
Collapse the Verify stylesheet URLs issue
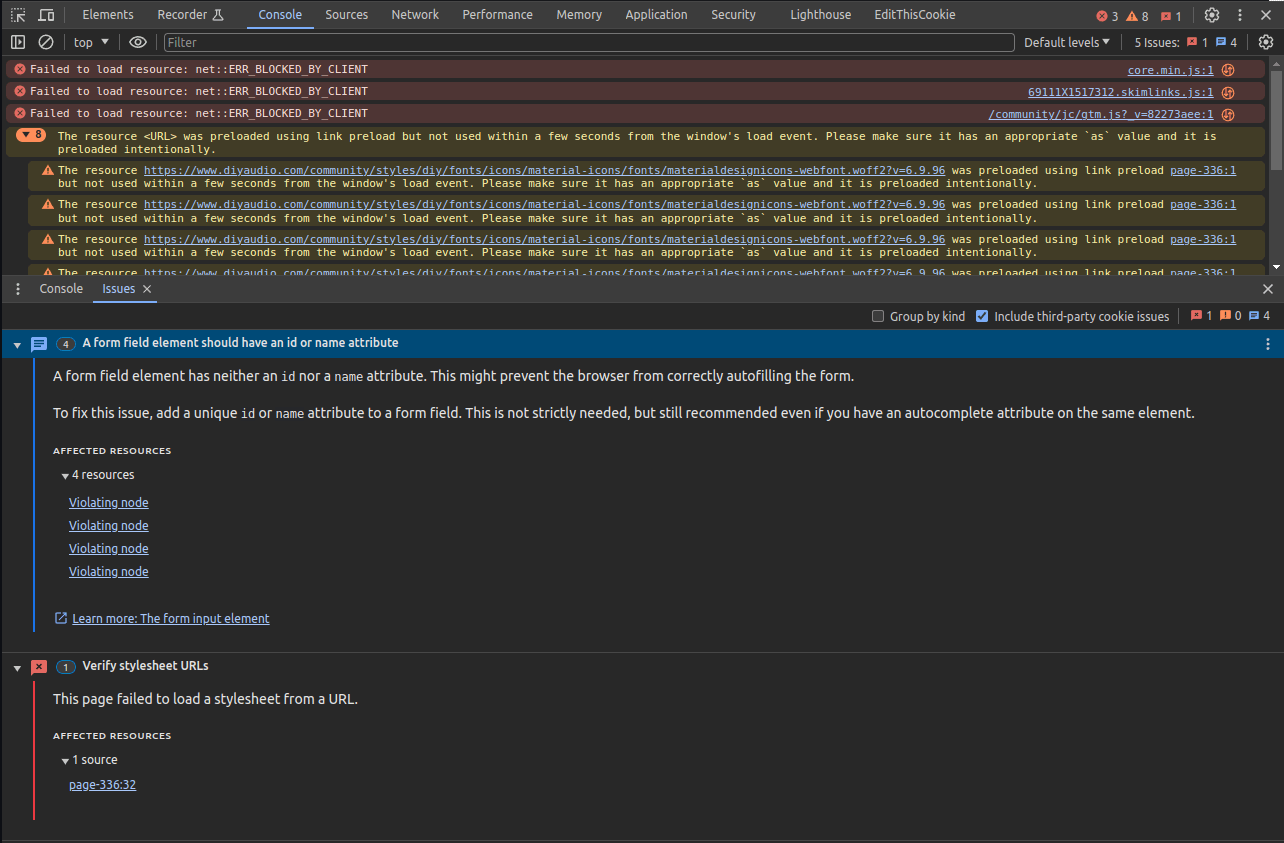pos(17,667)
